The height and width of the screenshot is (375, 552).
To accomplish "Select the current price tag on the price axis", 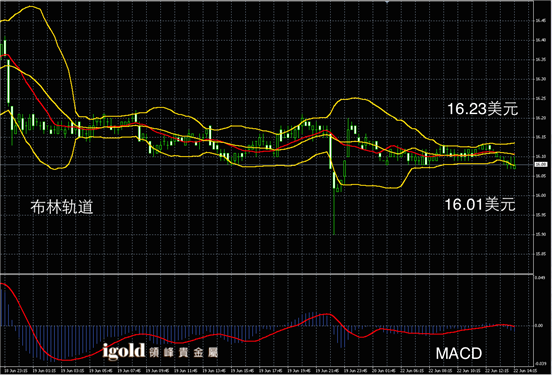I will click(x=541, y=164).
